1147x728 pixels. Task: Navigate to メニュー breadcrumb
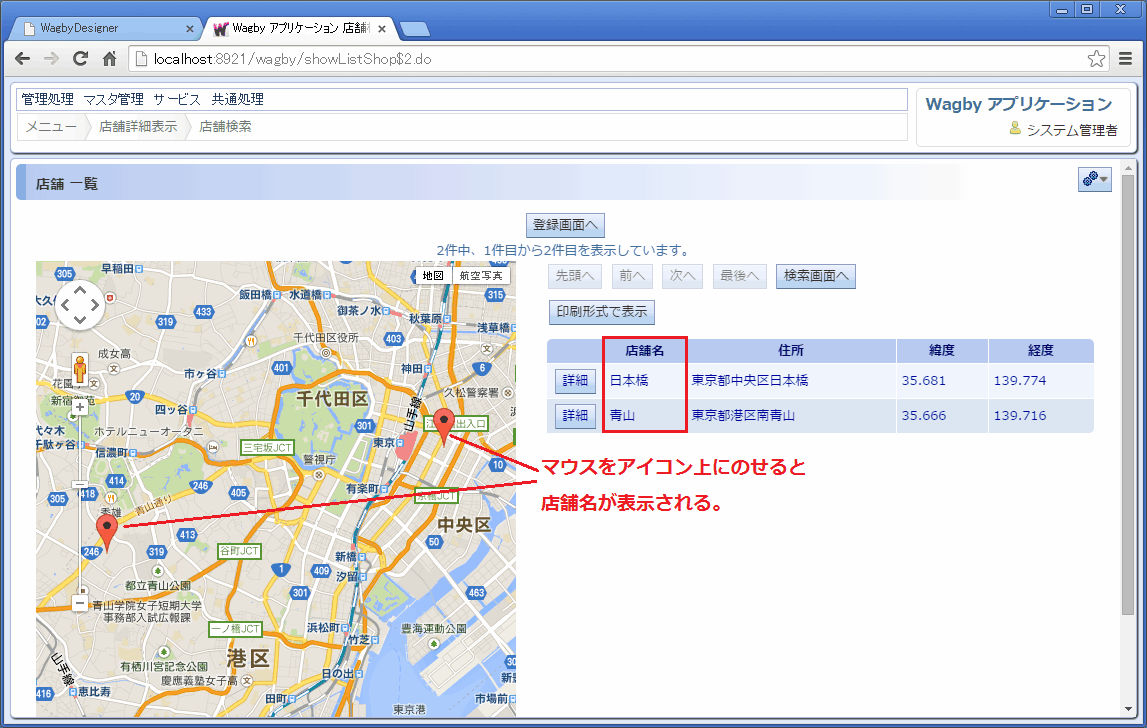(51, 127)
